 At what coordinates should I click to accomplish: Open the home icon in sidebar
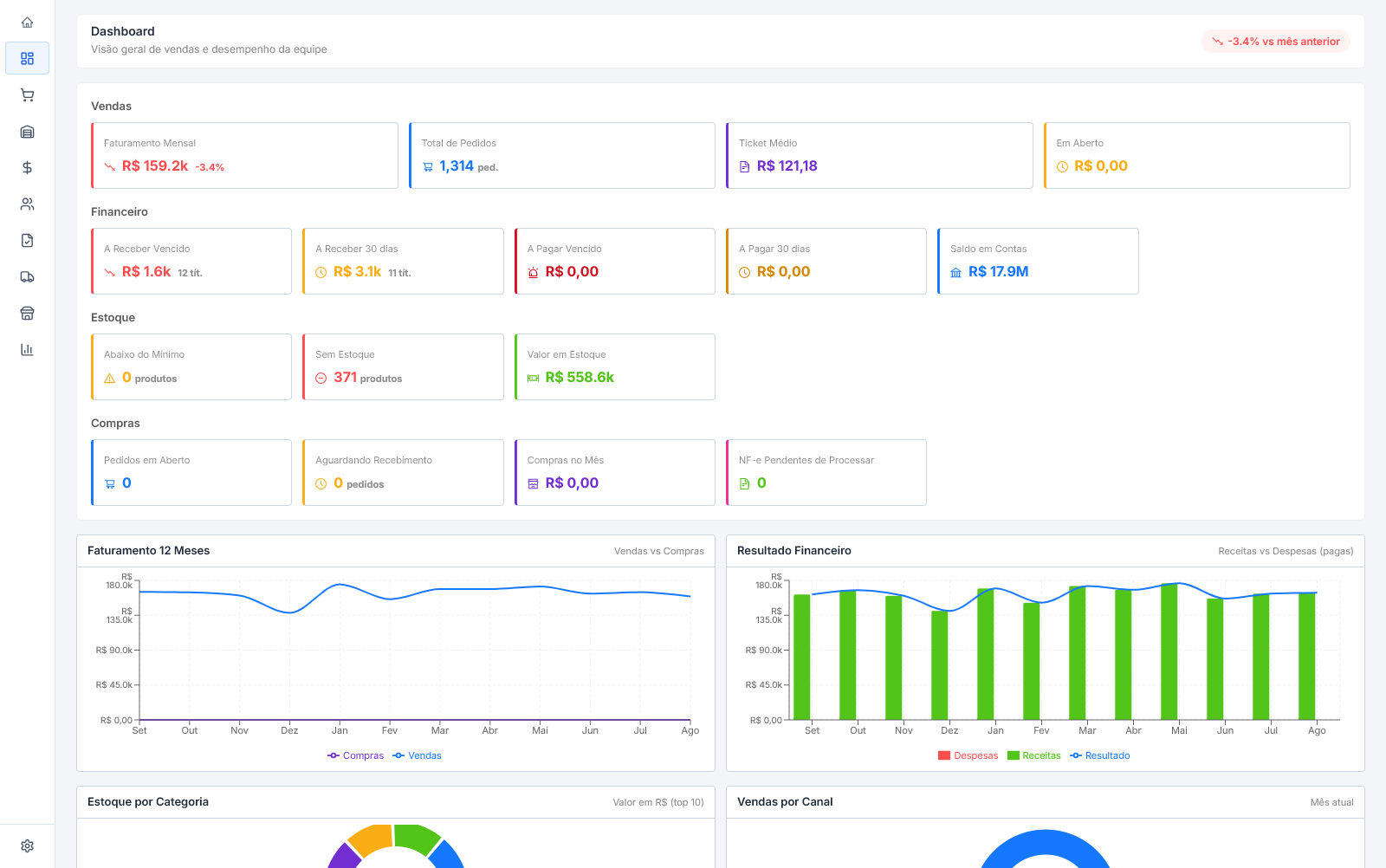(x=27, y=23)
